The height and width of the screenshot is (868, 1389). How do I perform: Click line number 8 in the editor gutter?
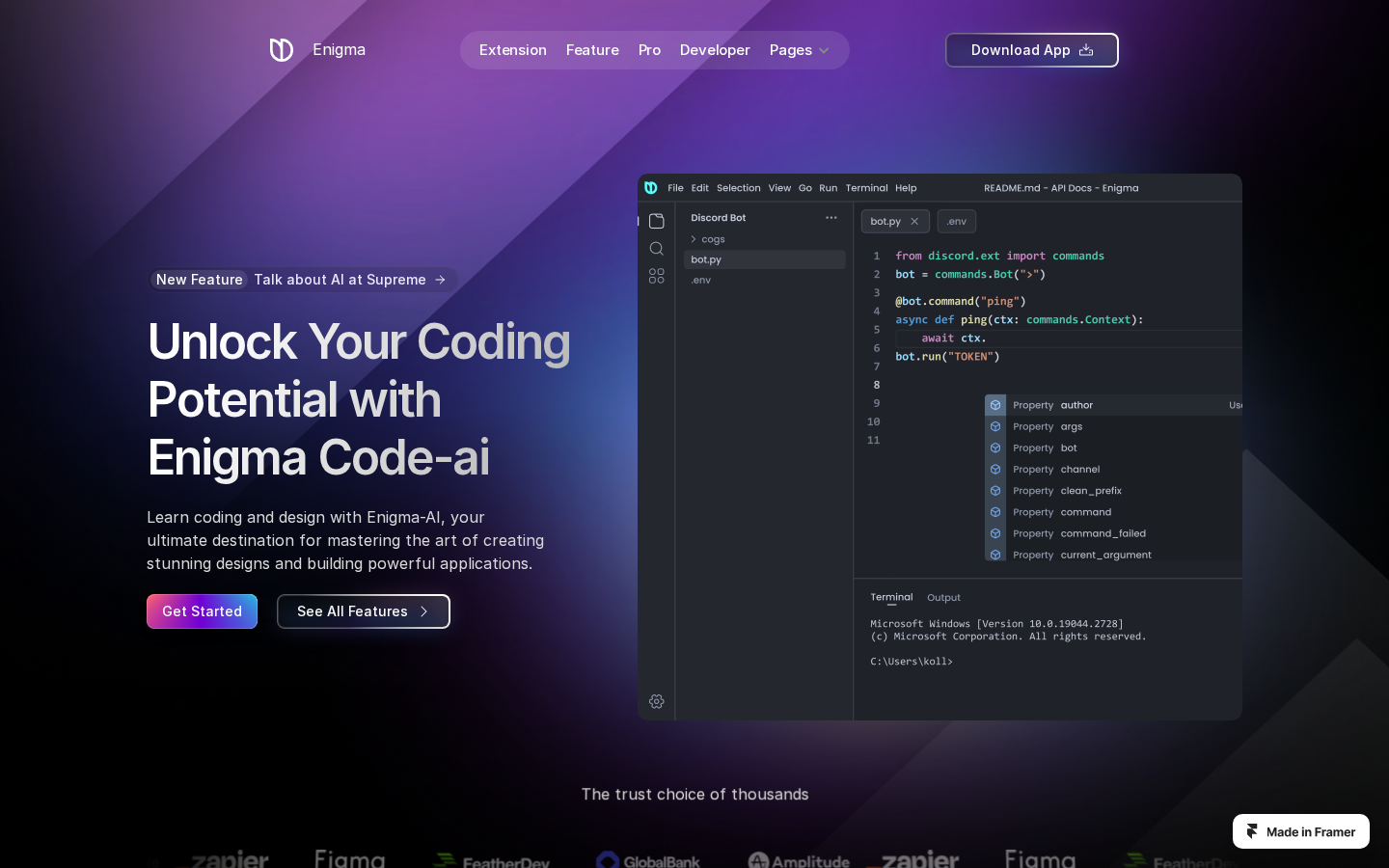pos(876,385)
